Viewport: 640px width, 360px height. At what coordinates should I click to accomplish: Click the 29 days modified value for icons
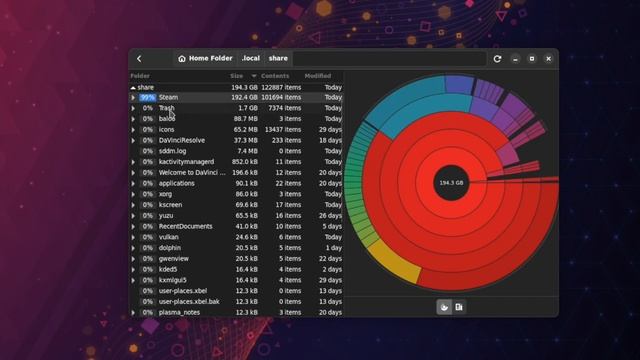point(331,130)
